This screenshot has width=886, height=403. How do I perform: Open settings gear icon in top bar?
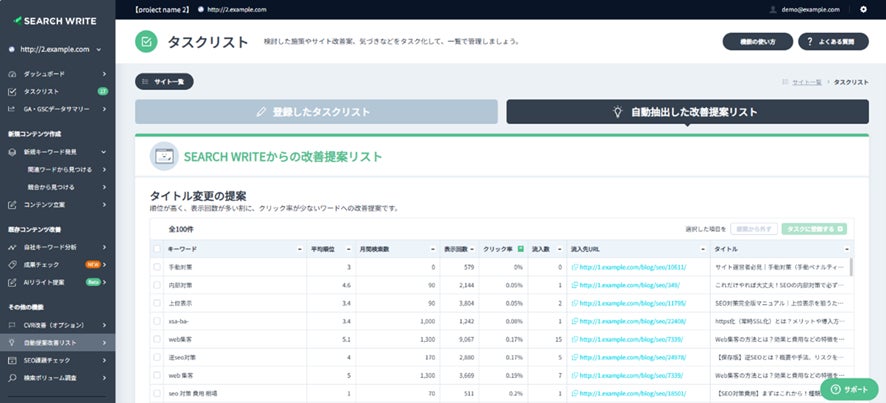[864, 9]
